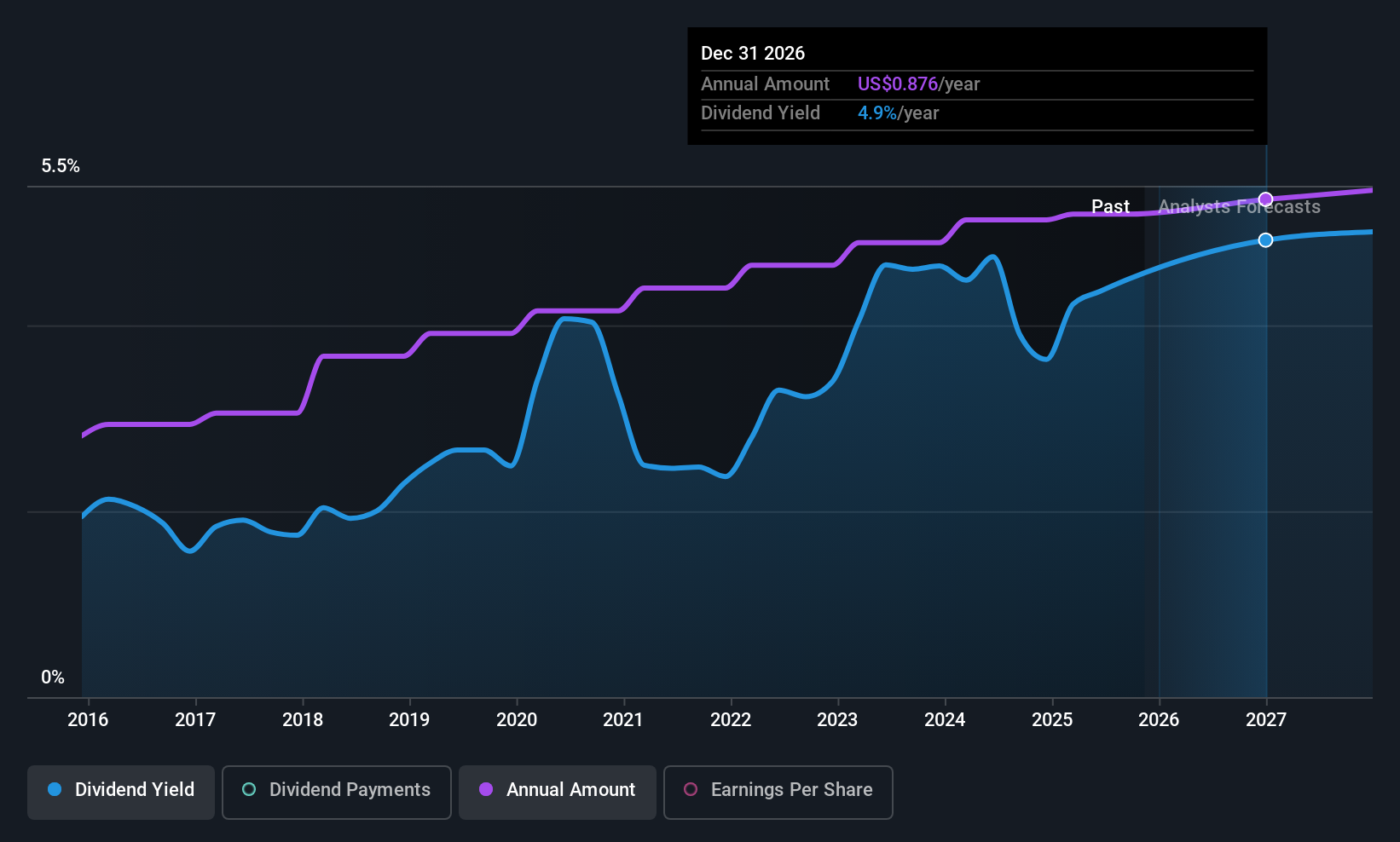Click the blue Dividend Yield legend dot
The width and height of the screenshot is (1400, 842).
coord(55,789)
